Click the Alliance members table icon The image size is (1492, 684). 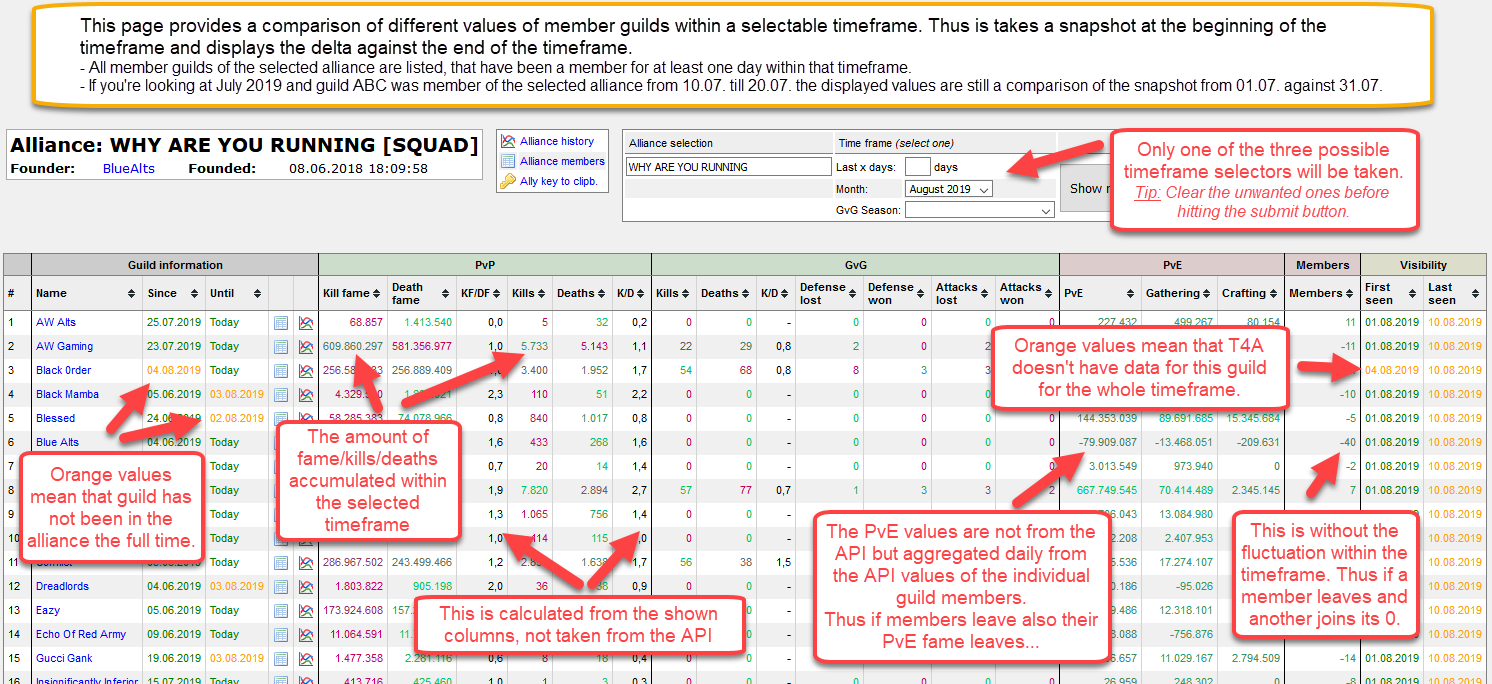[x=508, y=161]
